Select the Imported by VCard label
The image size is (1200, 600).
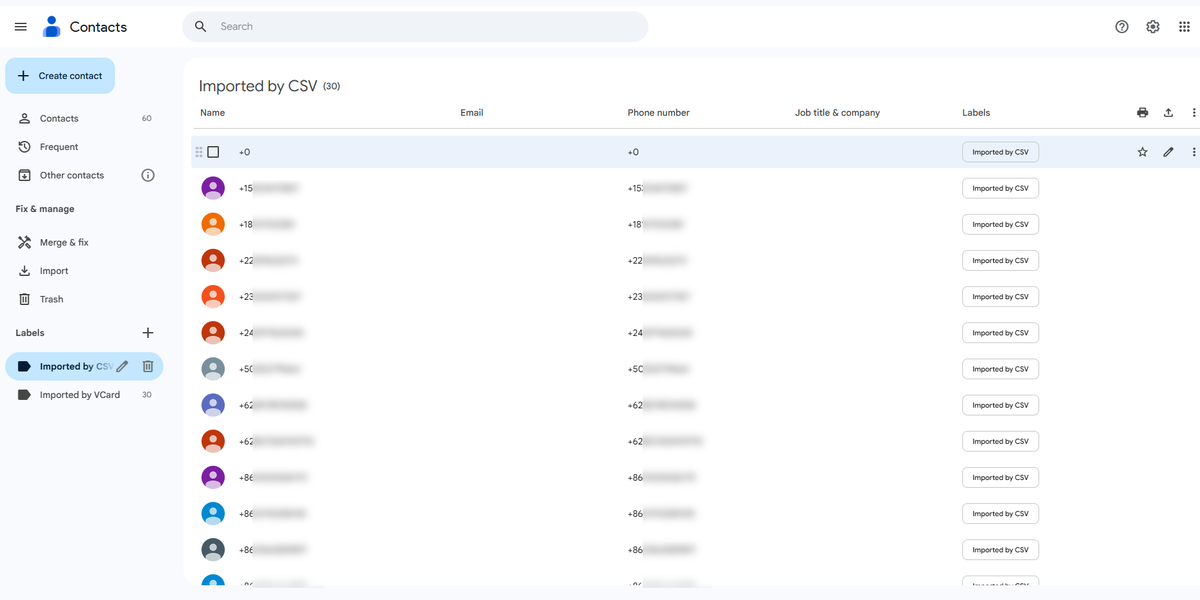coord(84,395)
